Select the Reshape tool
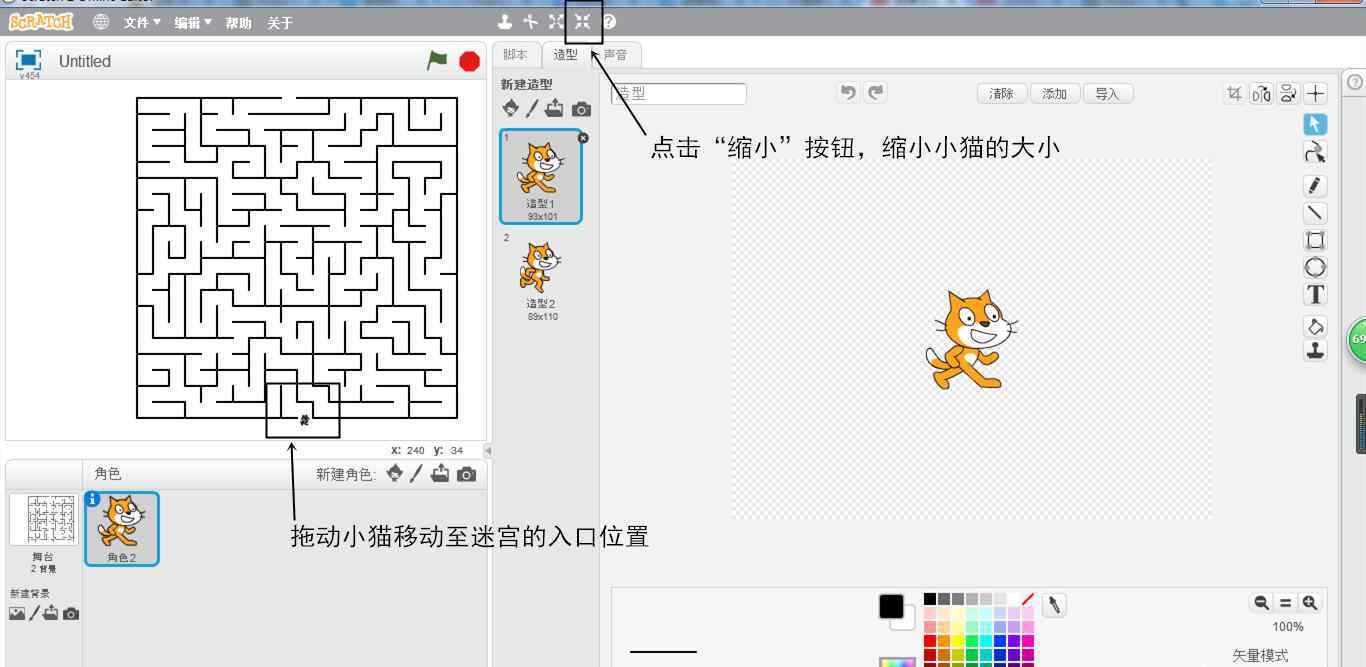Screen dimensions: 1366x667 click(x=1316, y=152)
